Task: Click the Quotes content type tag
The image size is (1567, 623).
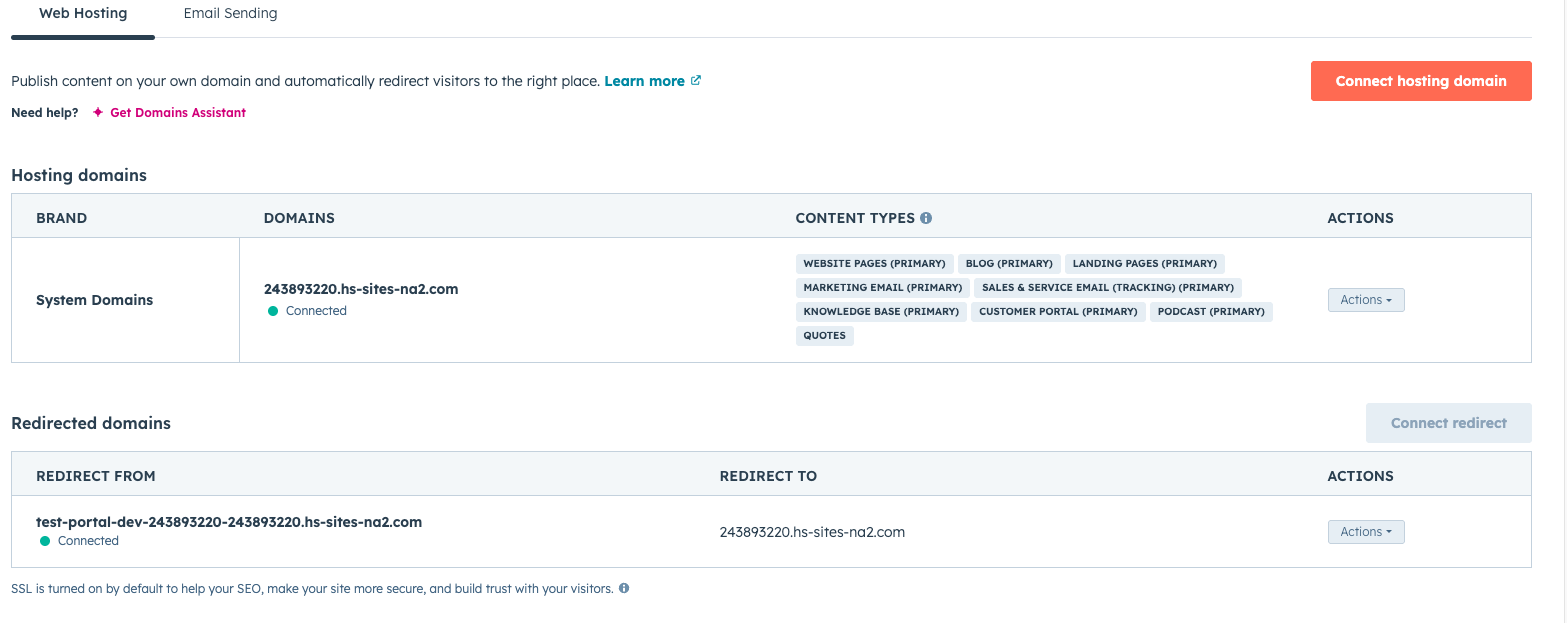Action: point(825,336)
